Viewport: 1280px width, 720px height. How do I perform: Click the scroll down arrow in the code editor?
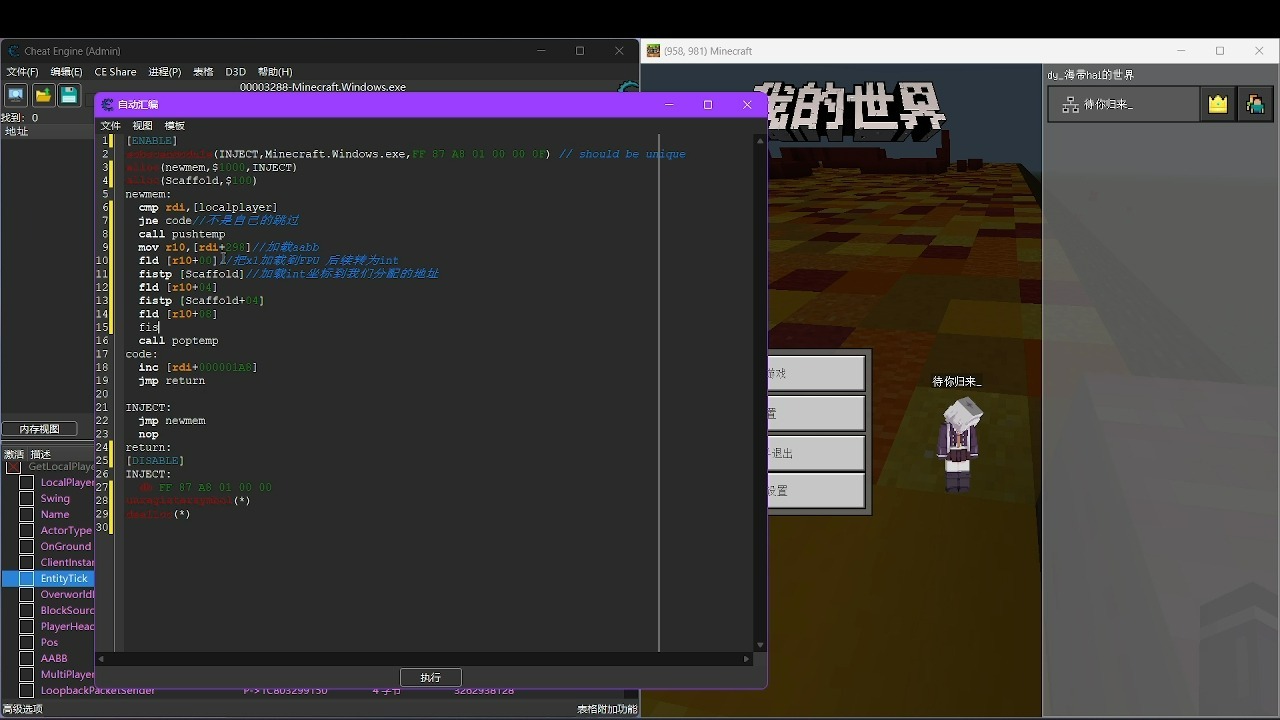760,646
